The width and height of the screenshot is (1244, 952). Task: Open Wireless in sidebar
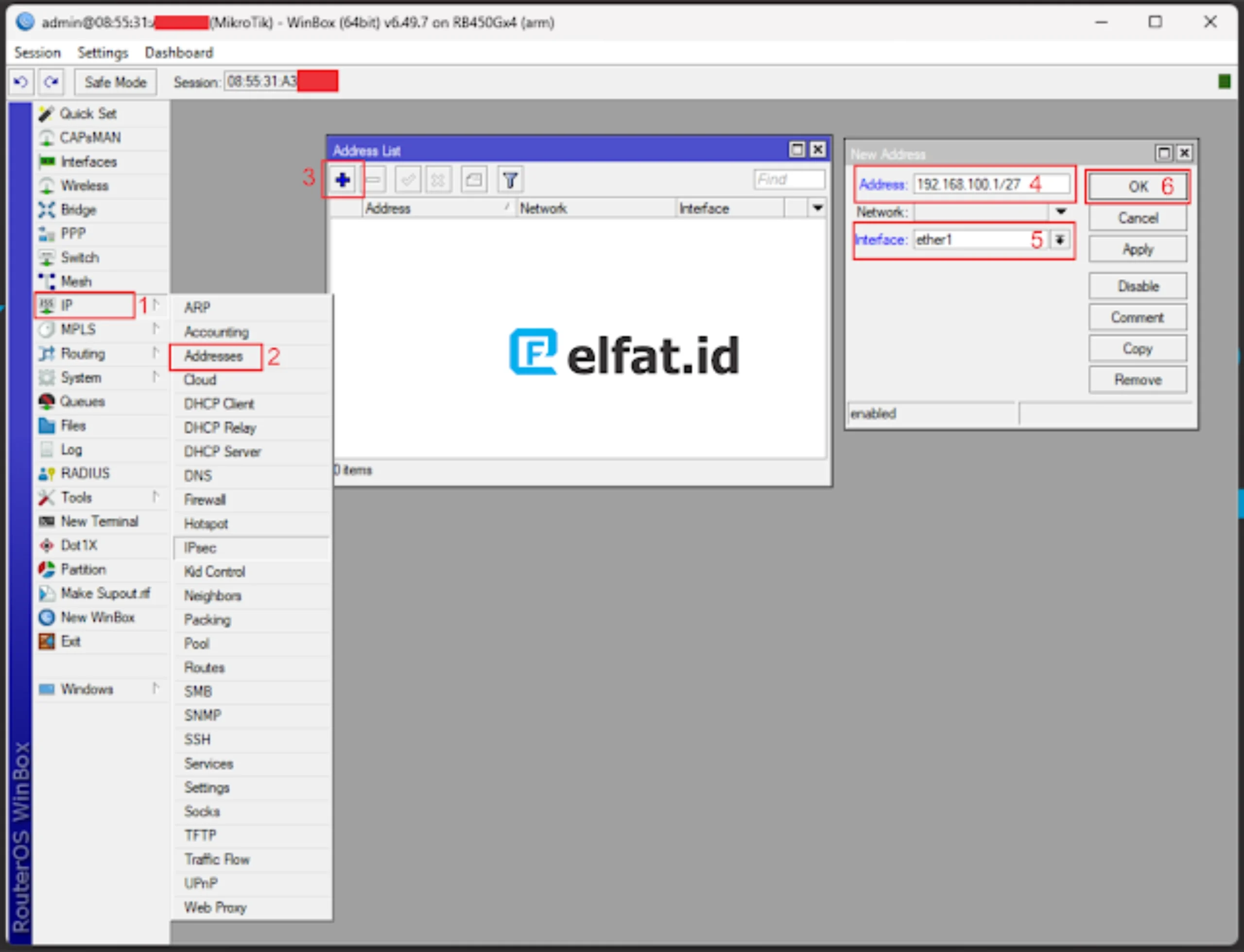pyautogui.click(x=101, y=186)
